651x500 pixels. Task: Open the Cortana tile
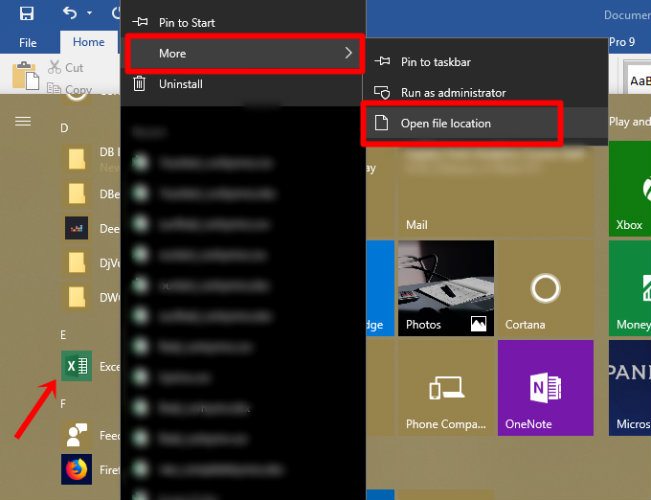point(545,288)
